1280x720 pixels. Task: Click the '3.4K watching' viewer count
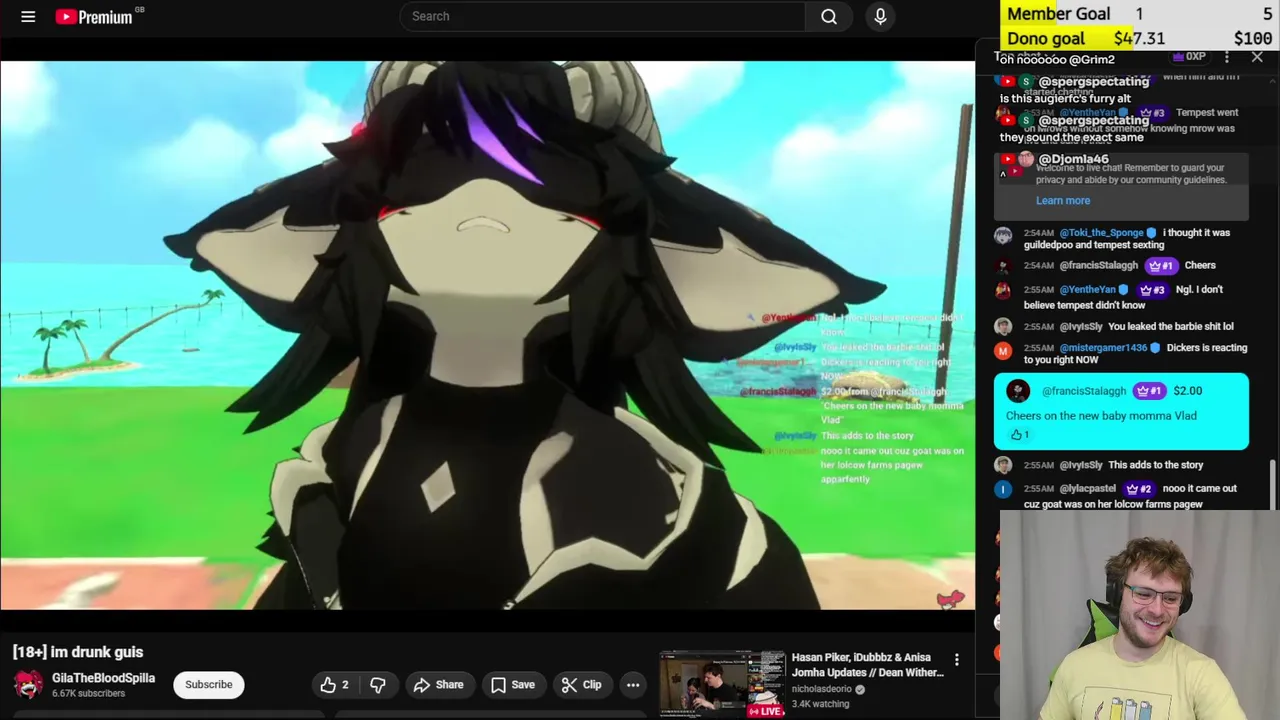(820, 704)
